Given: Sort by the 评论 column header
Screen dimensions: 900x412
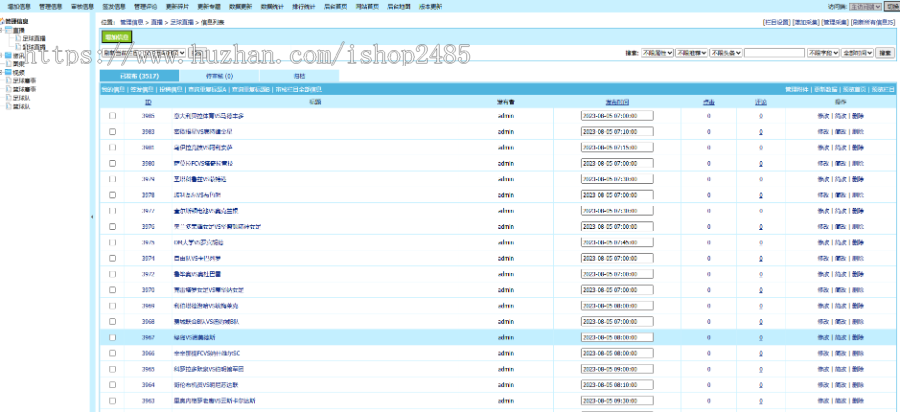Looking at the screenshot, I should pyautogui.click(x=761, y=102).
